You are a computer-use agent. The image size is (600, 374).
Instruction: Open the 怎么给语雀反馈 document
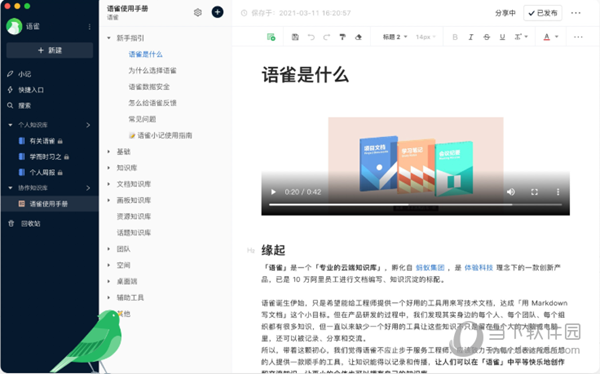click(x=152, y=103)
